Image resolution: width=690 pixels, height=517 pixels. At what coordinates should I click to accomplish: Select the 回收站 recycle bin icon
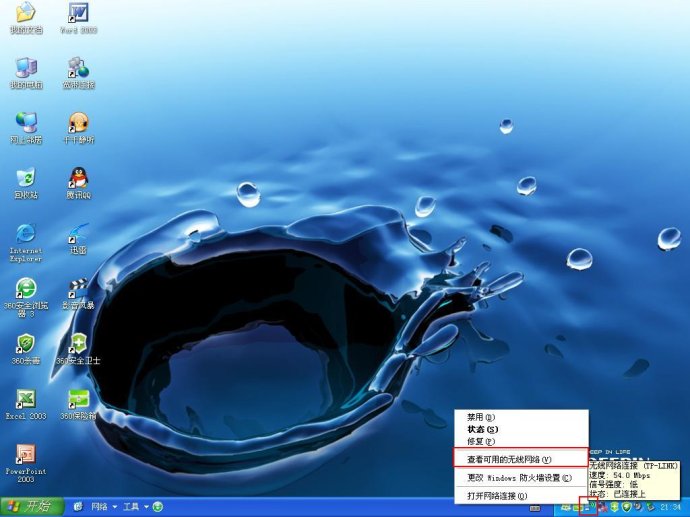pyautogui.click(x=26, y=183)
